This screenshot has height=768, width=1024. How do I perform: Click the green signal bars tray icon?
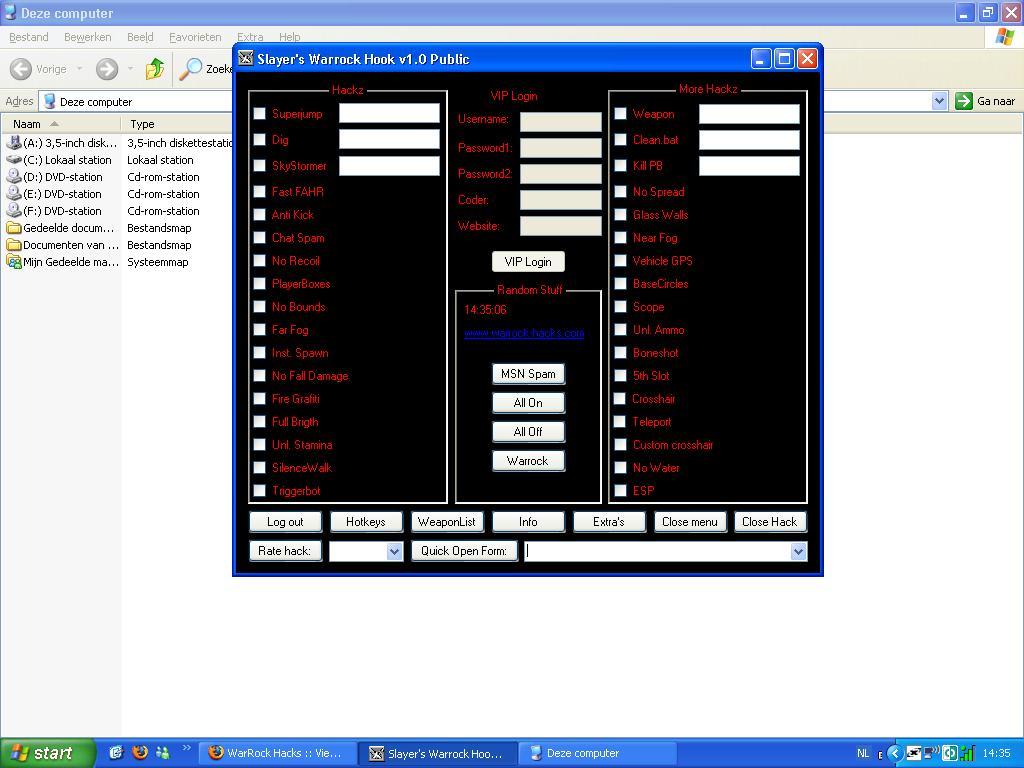point(967,753)
